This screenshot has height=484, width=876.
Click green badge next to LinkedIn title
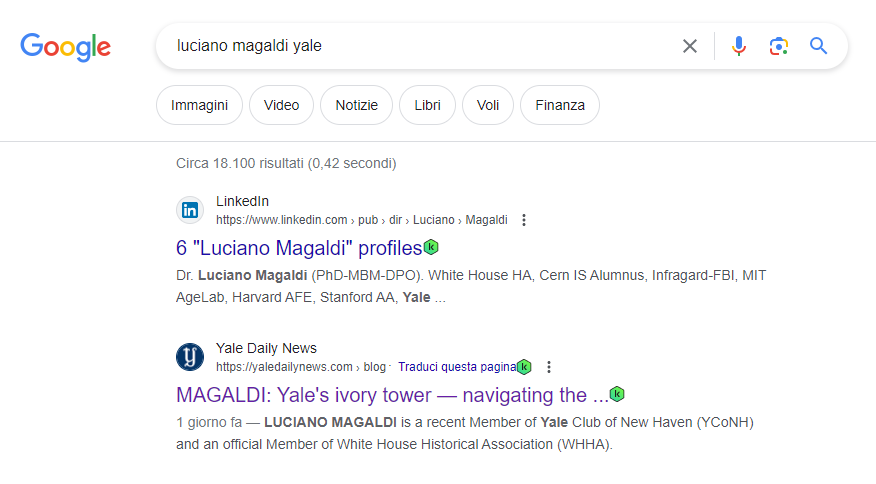(x=431, y=247)
